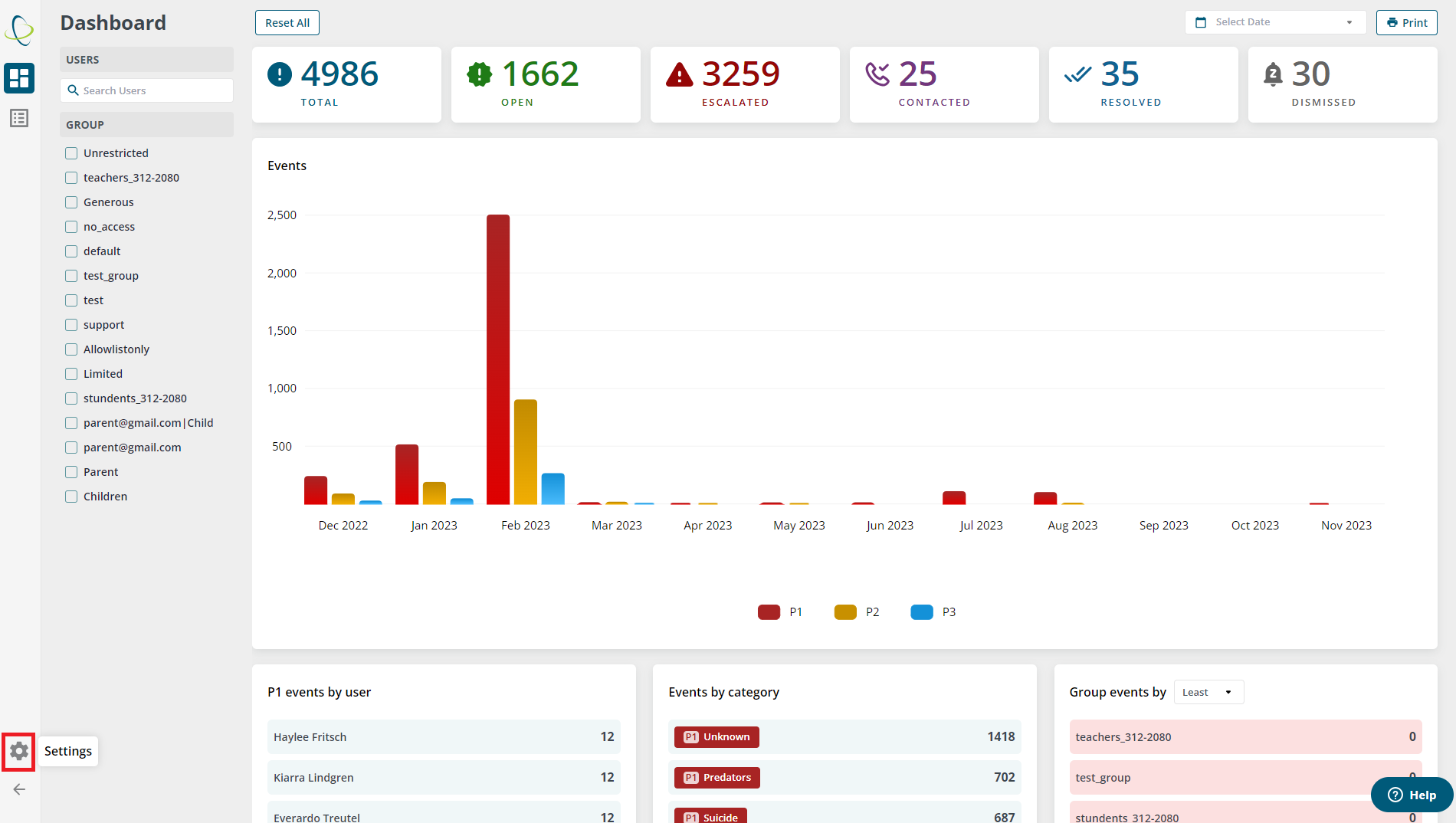Screen dimensions: 1456x823
Task: Open the Dashboard grid icon in sidebar
Action: [x=19, y=78]
